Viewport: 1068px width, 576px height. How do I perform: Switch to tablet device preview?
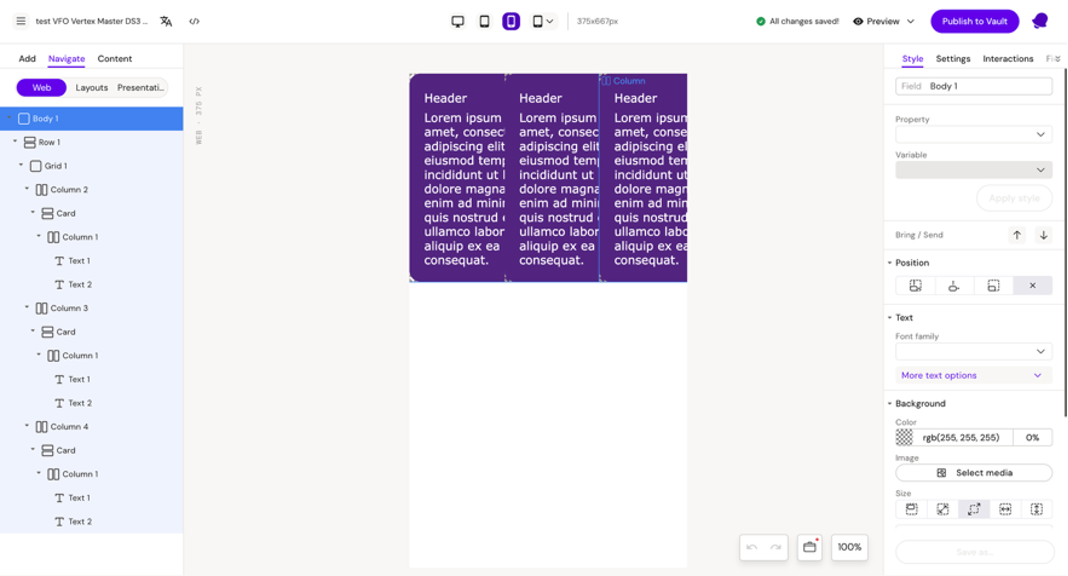tap(484, 21)
